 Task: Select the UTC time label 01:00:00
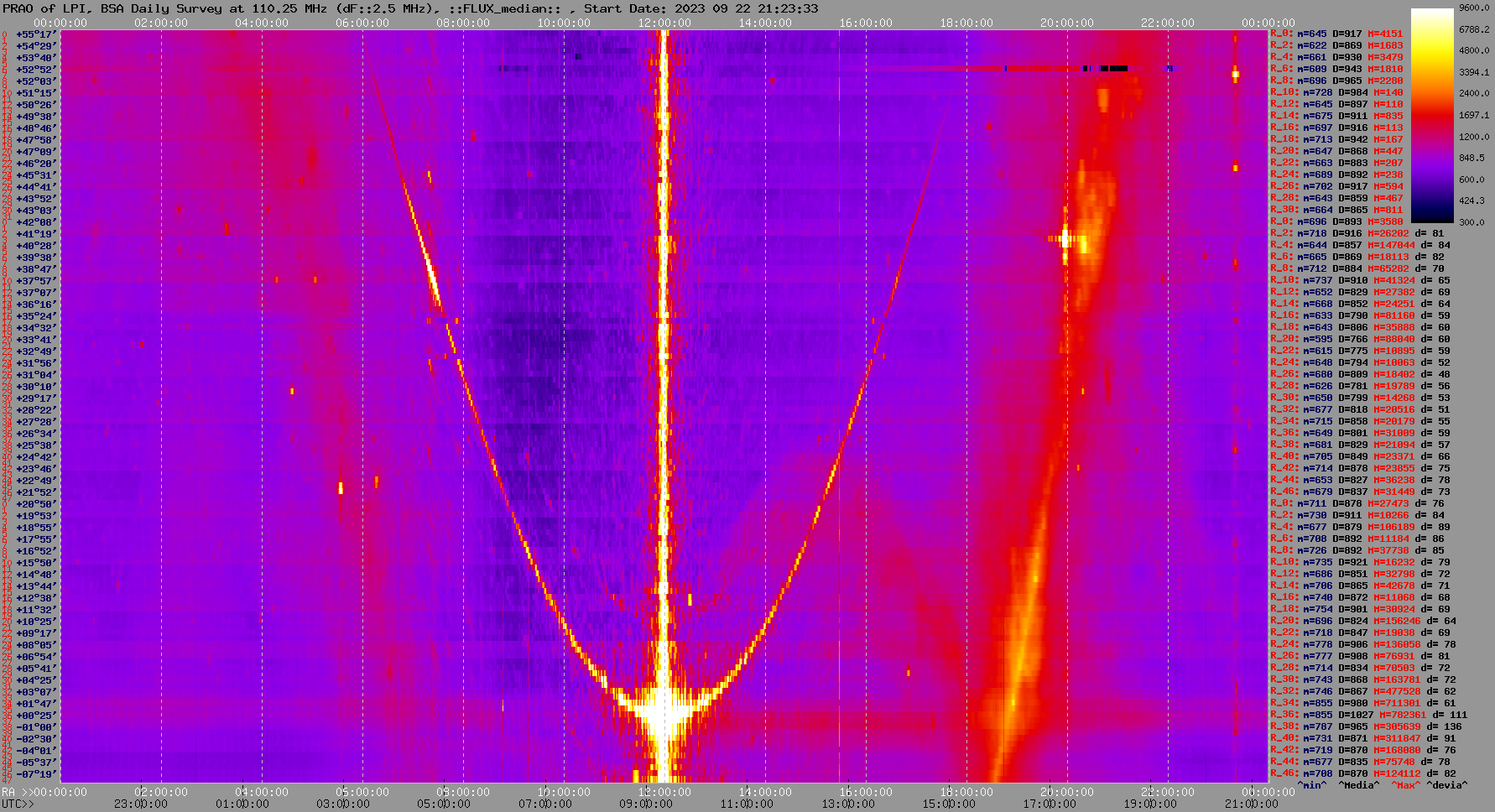pyautogui.click(x=242, y=804)
